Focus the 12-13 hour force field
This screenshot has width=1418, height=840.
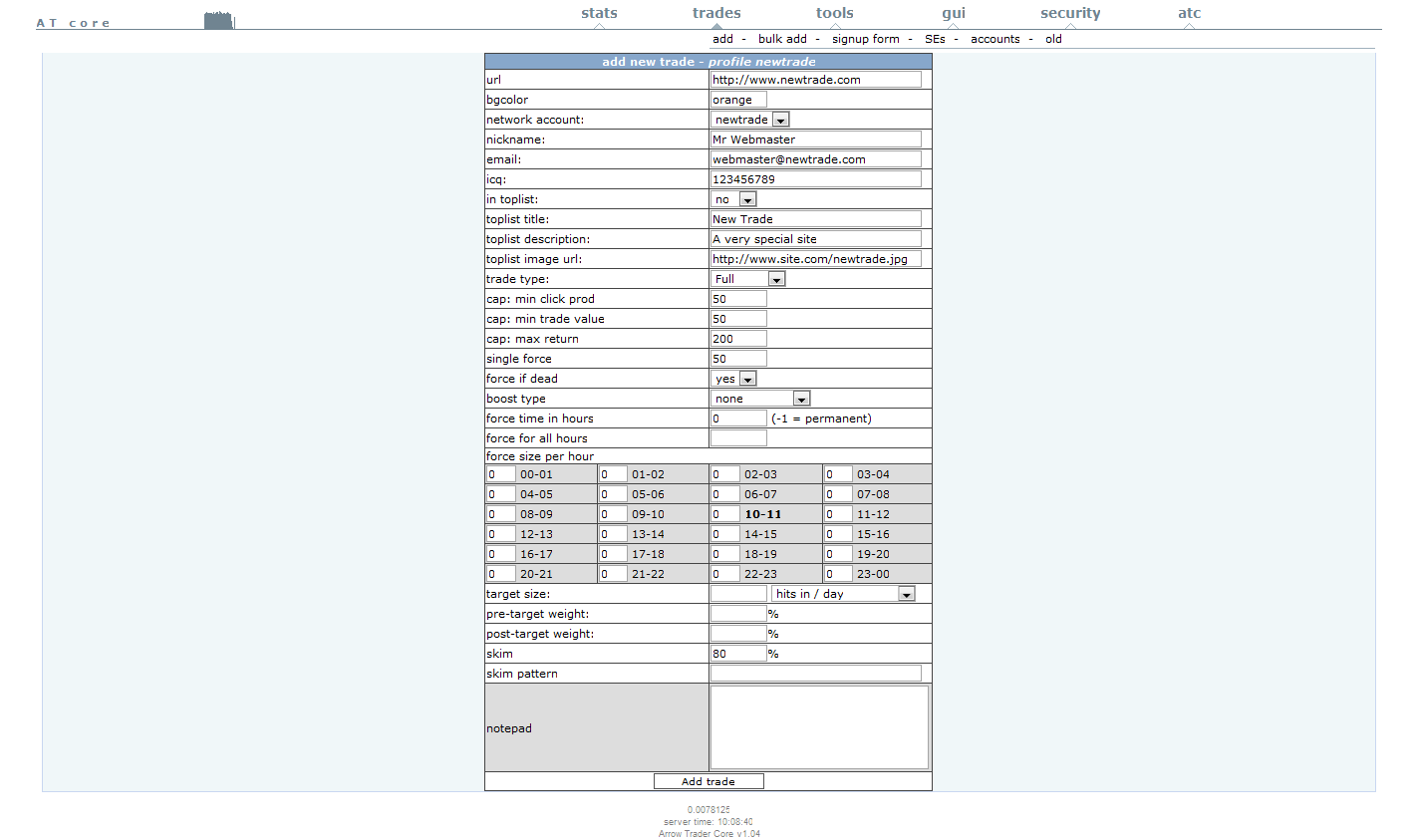(501, 534)
